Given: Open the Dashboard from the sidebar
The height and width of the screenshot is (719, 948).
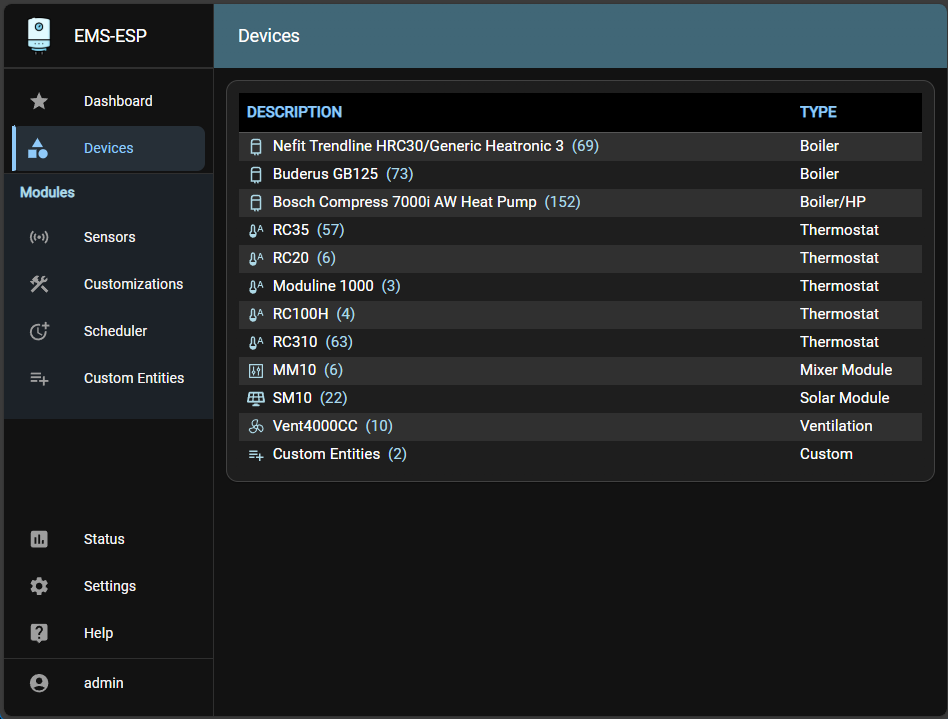Looking at the screenshot, I should point(117,101).
